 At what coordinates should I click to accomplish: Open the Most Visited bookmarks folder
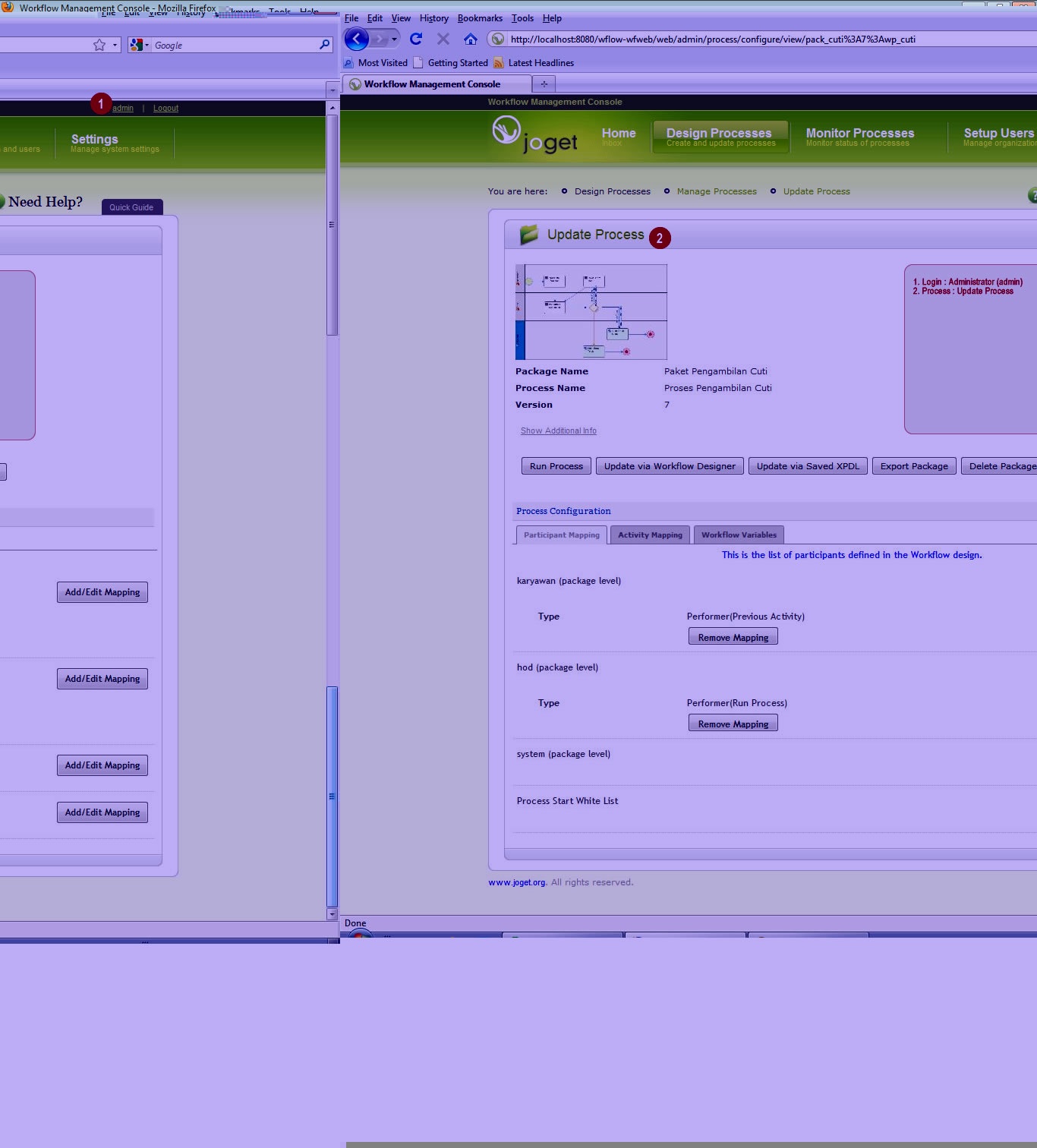click(376, 63)
